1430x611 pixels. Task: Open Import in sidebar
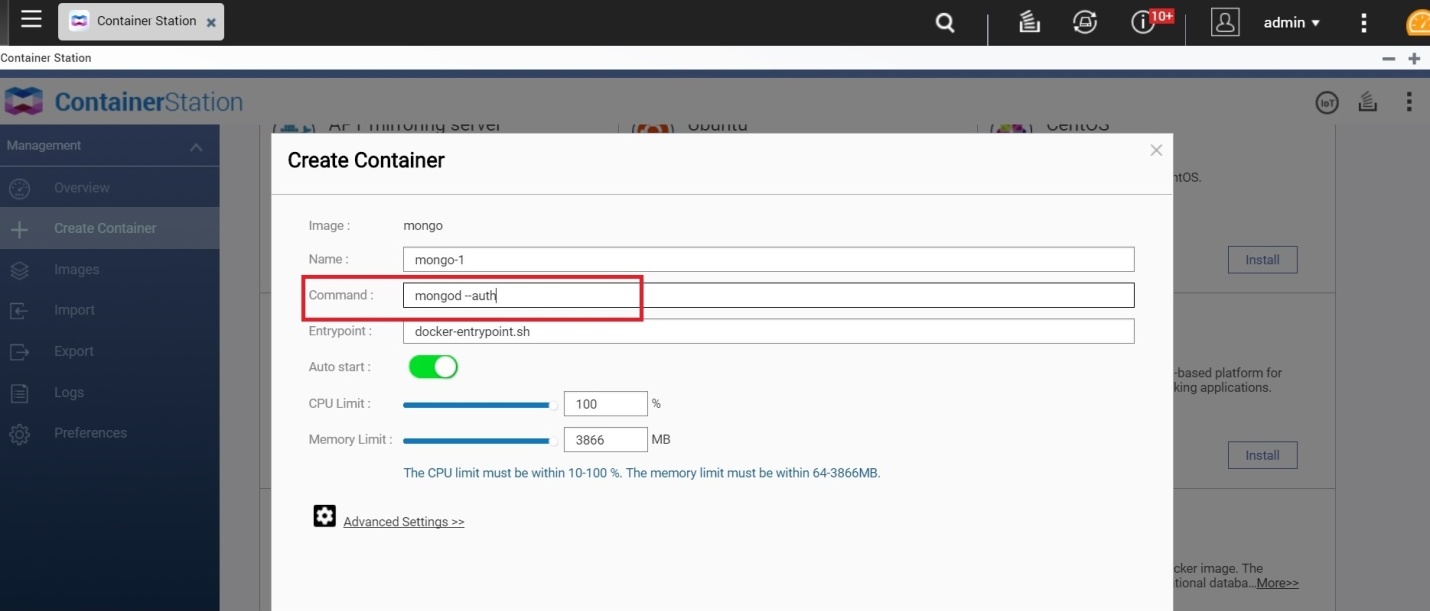click(109, 311)
